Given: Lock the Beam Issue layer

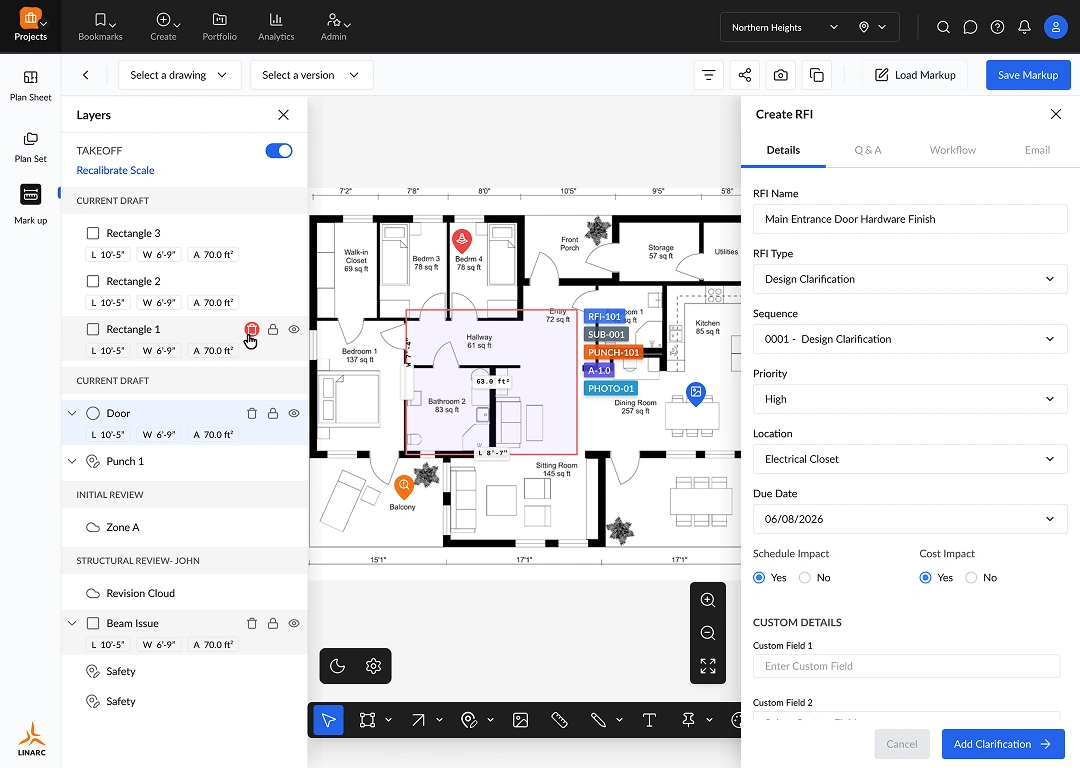Looking at the screenshot, I should [273, 623].
